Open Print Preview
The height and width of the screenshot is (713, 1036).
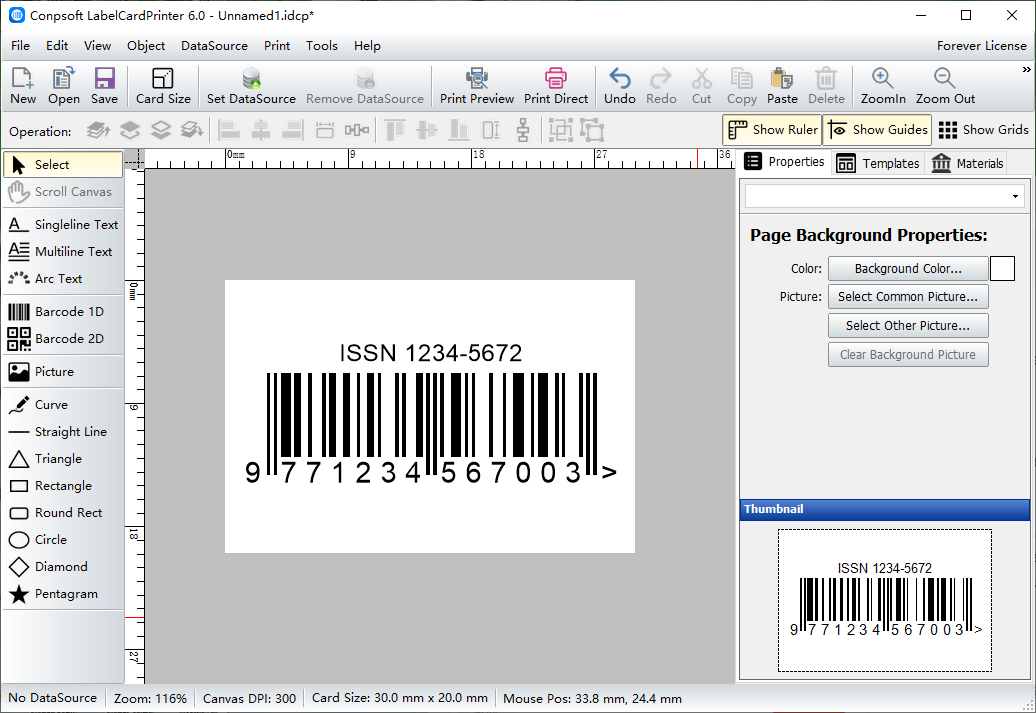(x=476, y=86)
